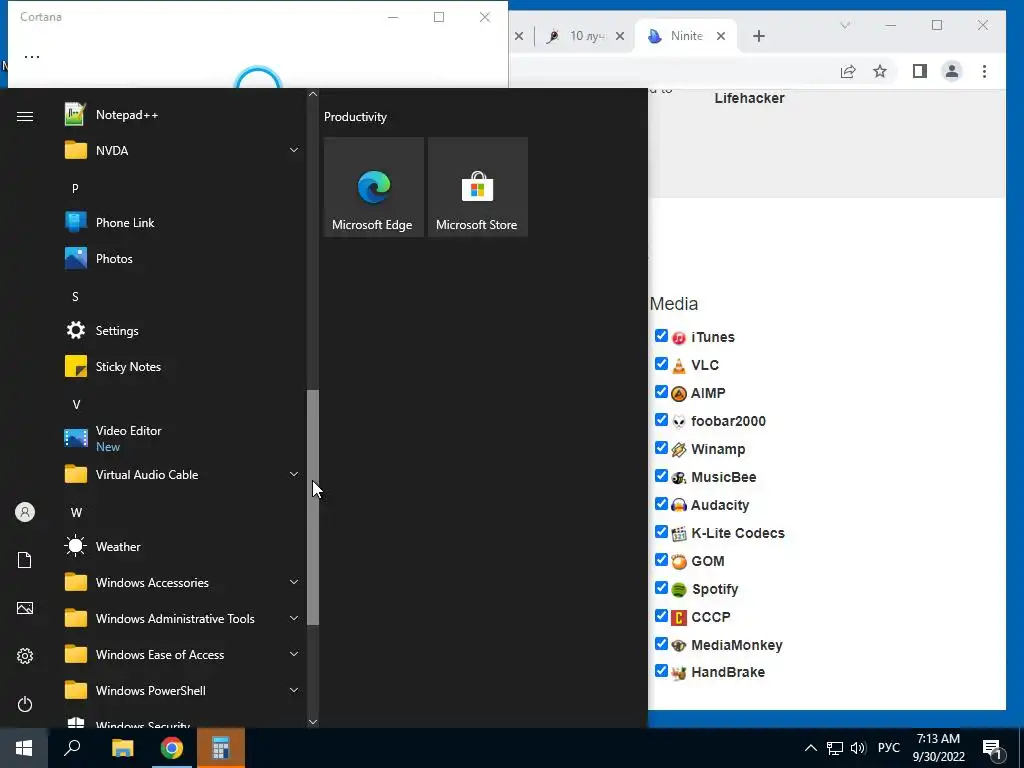
Task: Click Chrome's share page icon
Action: point(848,71)
